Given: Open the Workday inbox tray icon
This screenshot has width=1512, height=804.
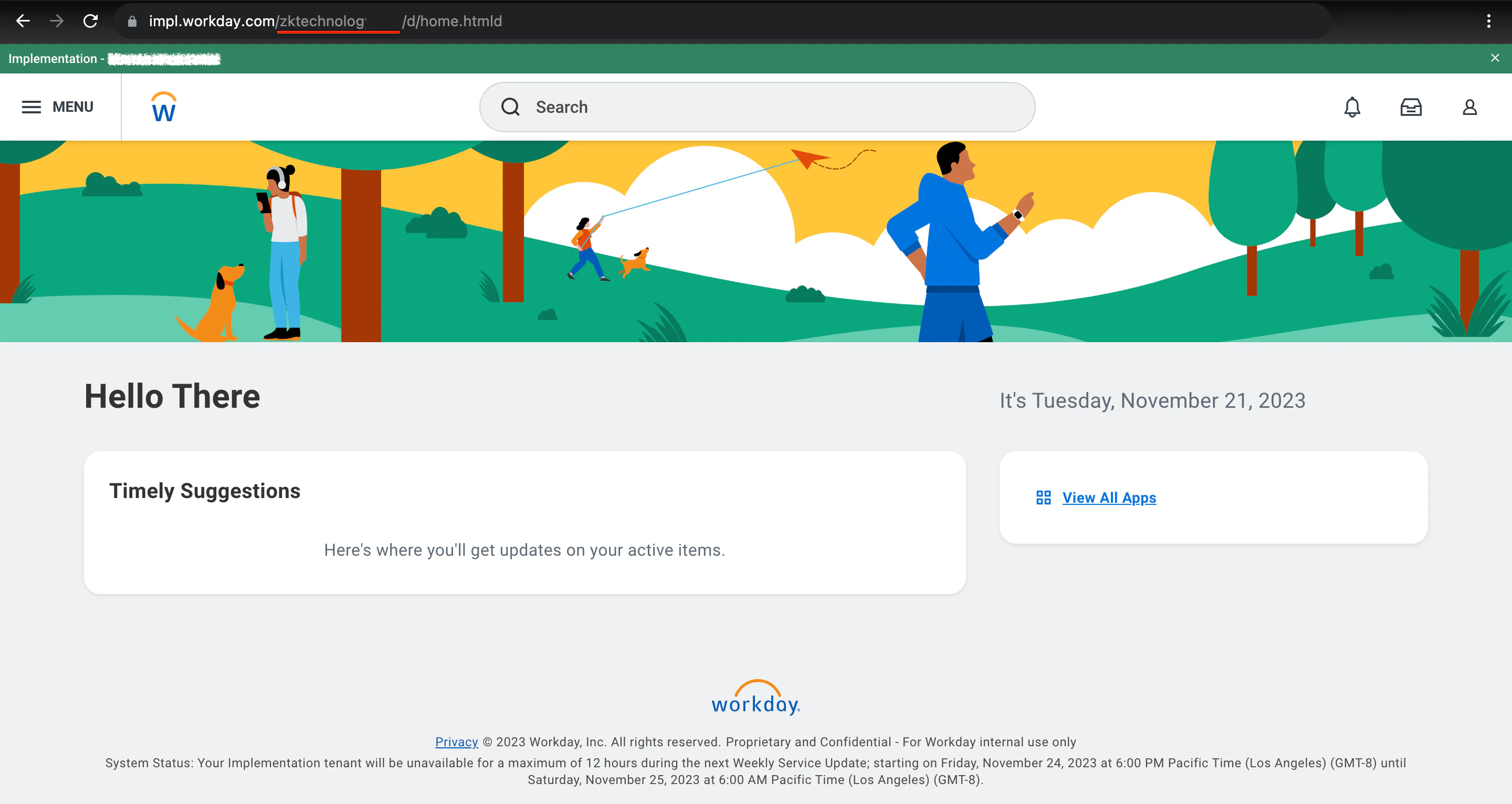Looking at the screenshot, I should pos(1411,107).
